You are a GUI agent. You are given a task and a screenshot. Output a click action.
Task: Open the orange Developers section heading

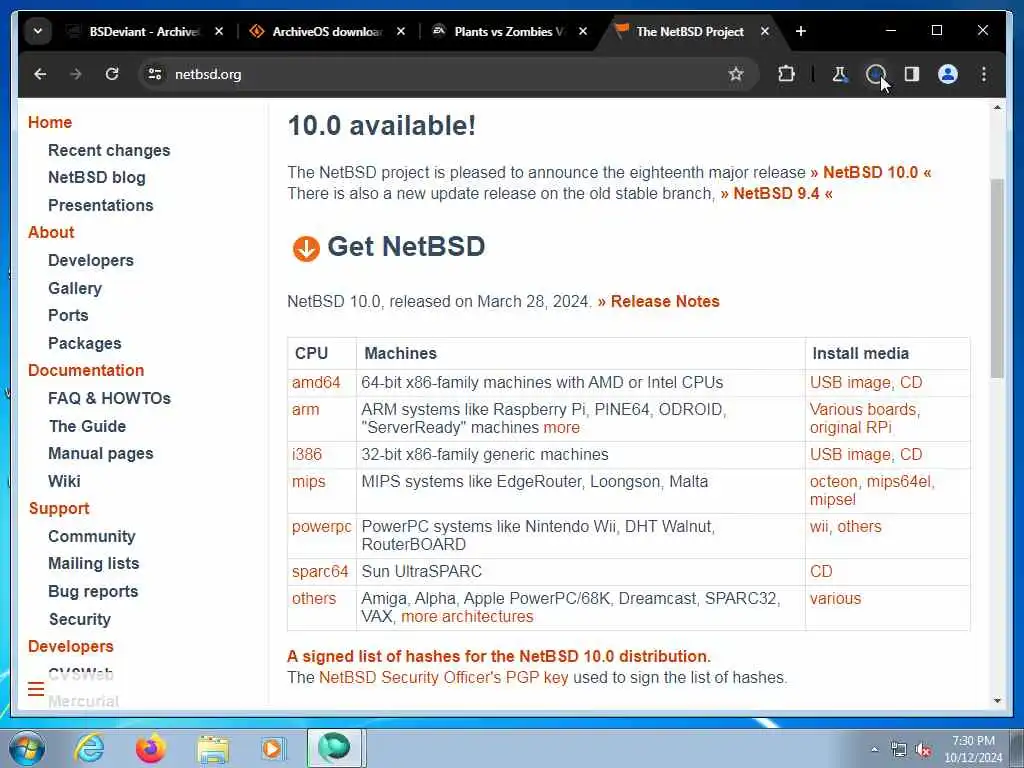[x=71, y=647]
